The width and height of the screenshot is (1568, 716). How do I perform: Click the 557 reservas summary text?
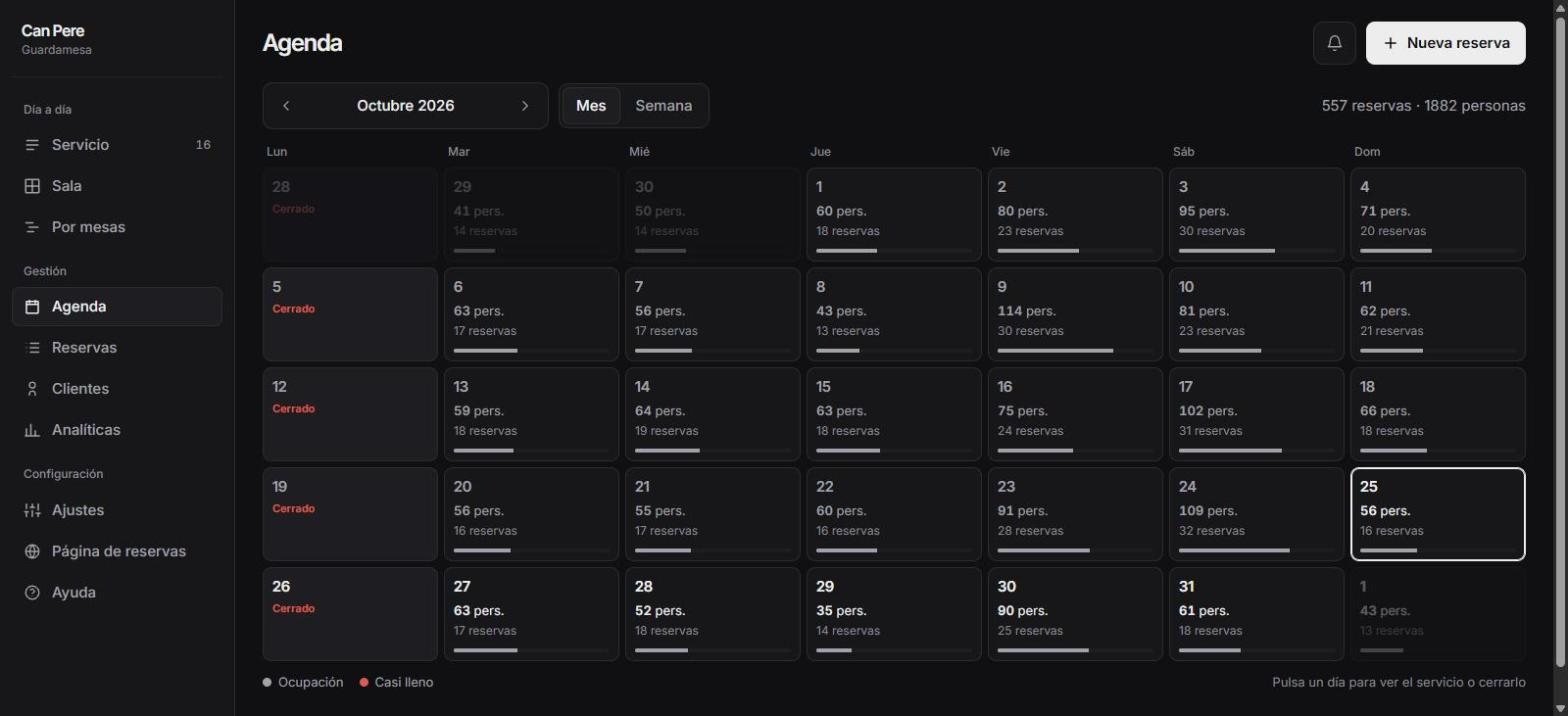1424,106
